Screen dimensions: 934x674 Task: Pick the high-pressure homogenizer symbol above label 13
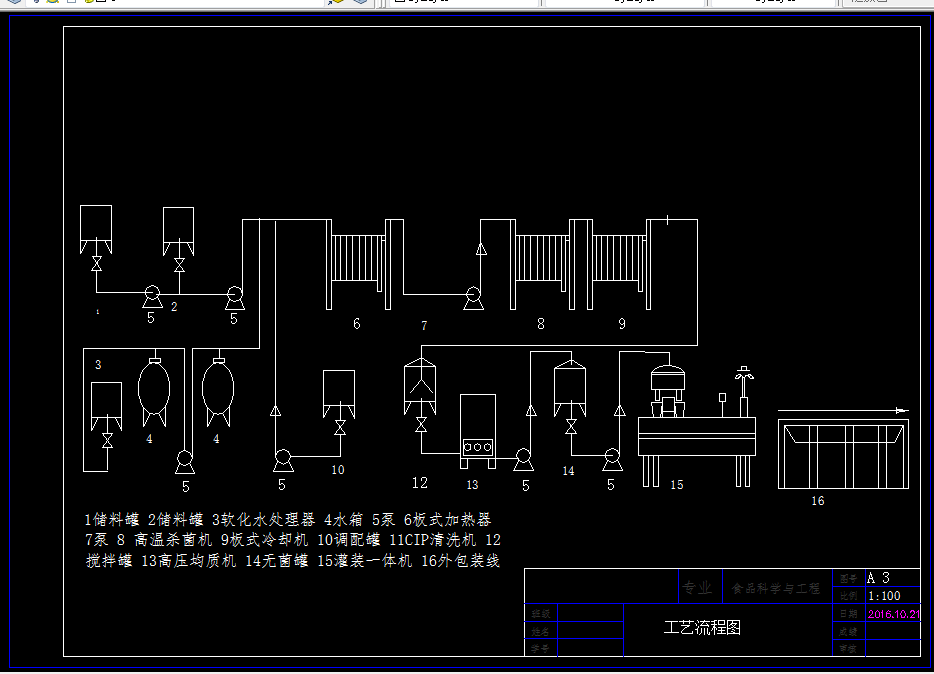tap(478, 431)
